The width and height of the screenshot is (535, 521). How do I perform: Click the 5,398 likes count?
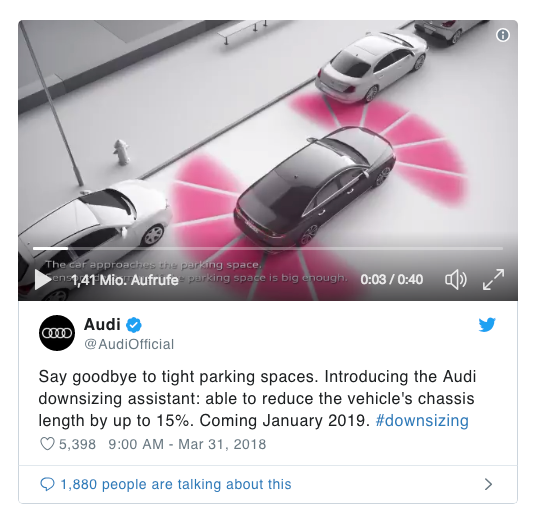tap(77, 444)
